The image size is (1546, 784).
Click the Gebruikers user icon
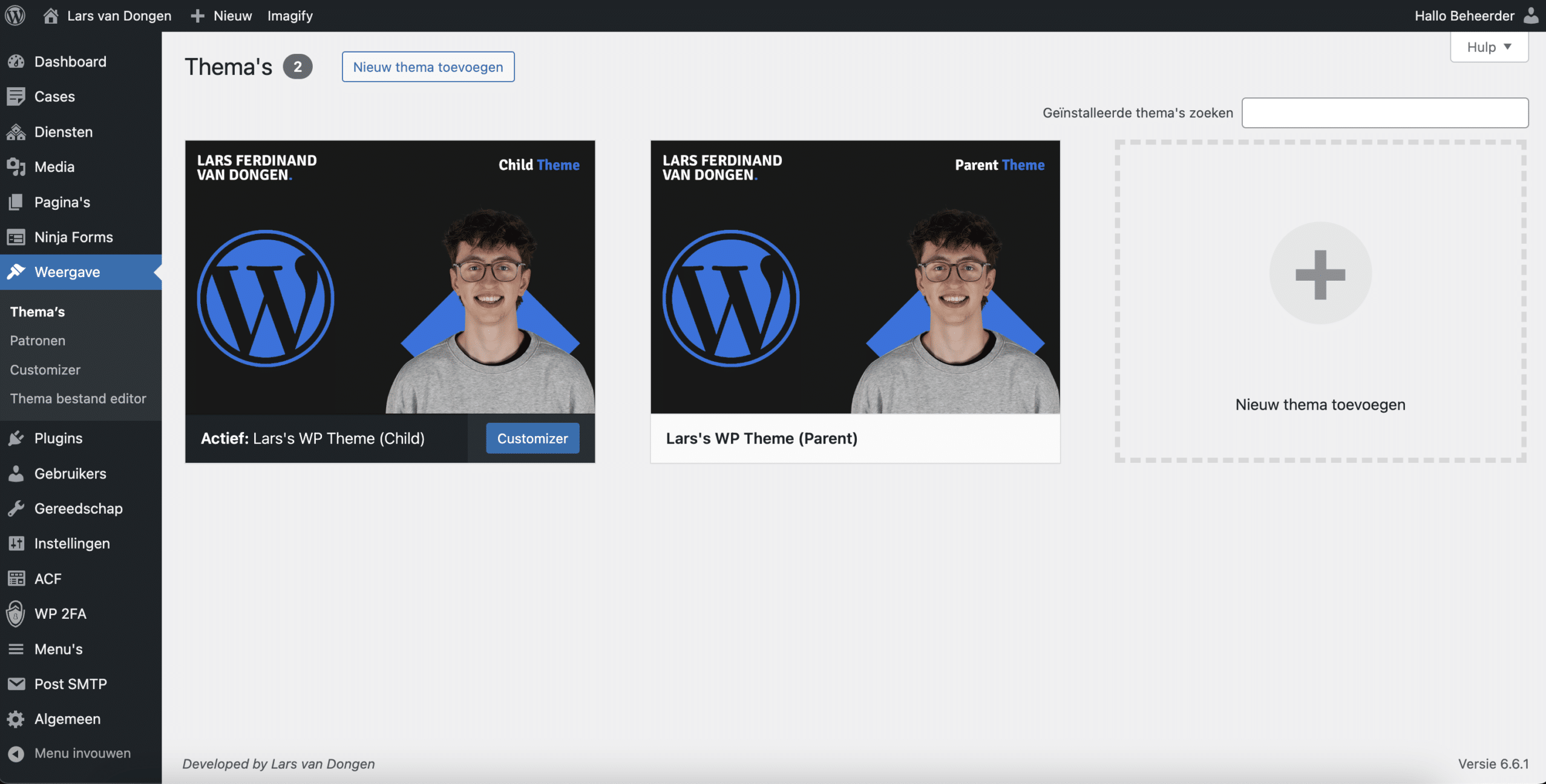16,474
